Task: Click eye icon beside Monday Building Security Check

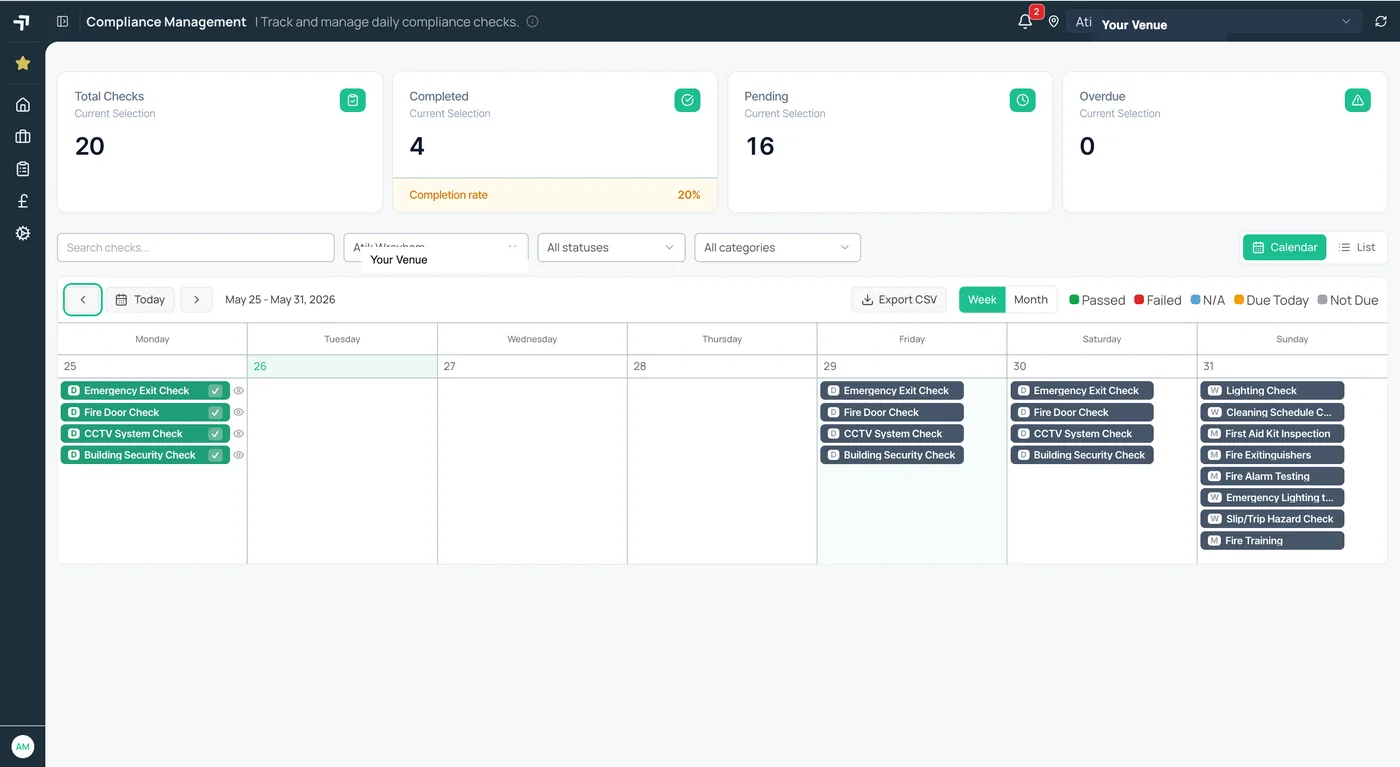Action: pos(239,455)
